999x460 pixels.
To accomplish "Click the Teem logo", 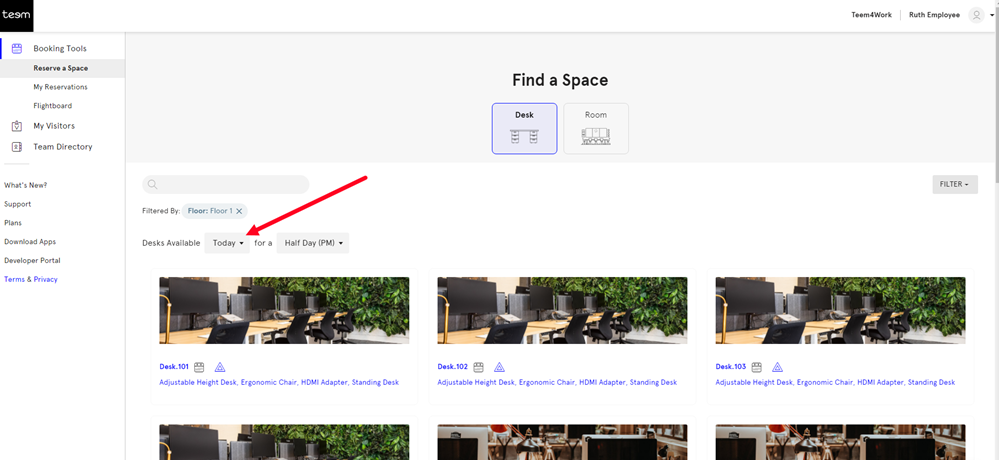I will click(x=16, y=16).
